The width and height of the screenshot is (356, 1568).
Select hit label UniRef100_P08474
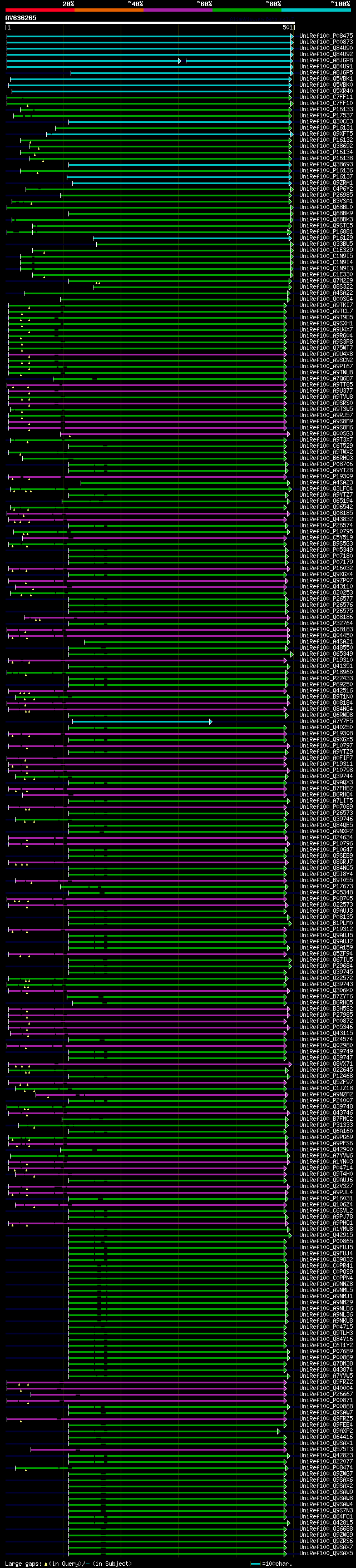point(326,1467)
